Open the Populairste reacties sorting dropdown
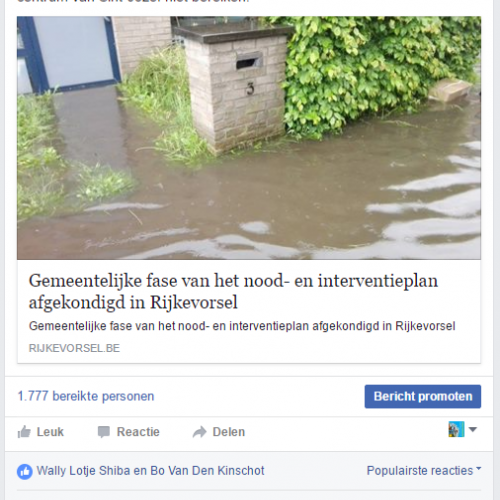The height and width of the screenshot is (500, 500). [424, 471]
